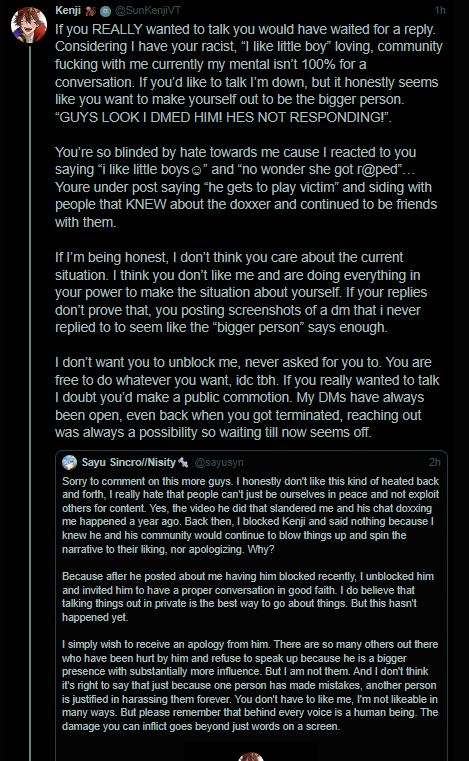Image resolution: width=469 pixels, height=761 pixels.
Task: Open the @sayusyn handle link
Action: click(x=219, y=463)
